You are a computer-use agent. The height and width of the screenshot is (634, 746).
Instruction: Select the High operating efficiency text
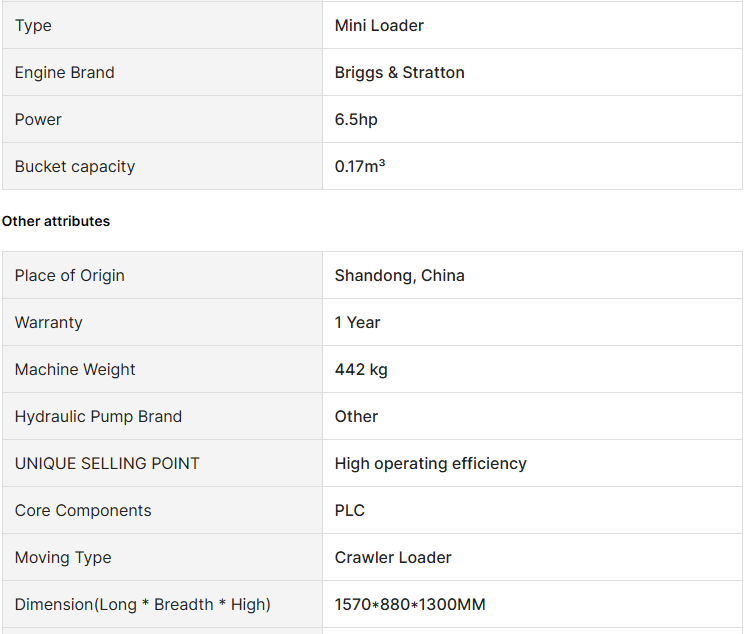pyautogui.click(x=431, y=464)
